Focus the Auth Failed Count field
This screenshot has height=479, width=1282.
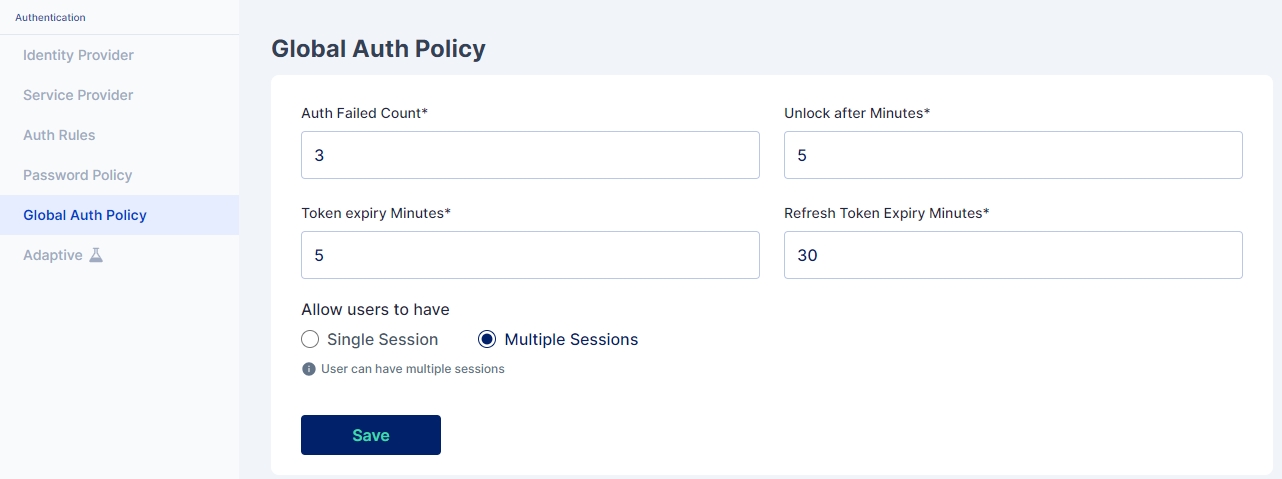(530, 155)
